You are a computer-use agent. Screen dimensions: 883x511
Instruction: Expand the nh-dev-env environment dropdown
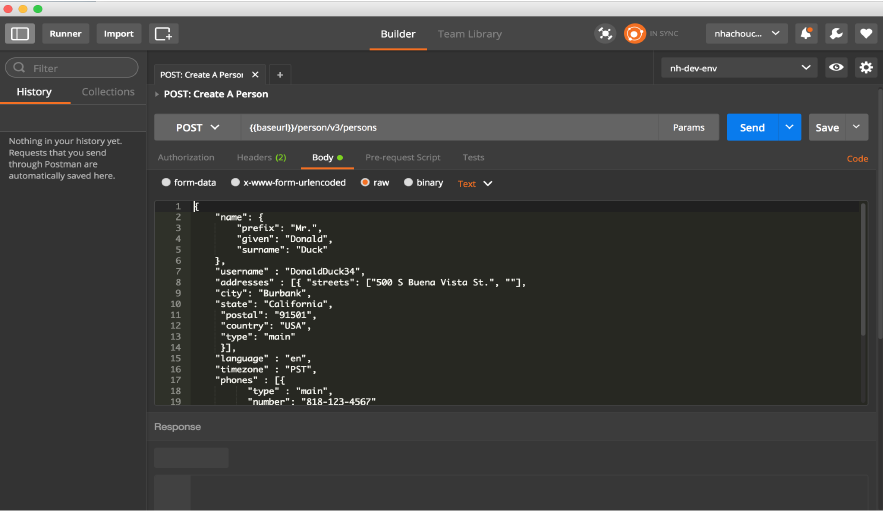pos(739,67)
